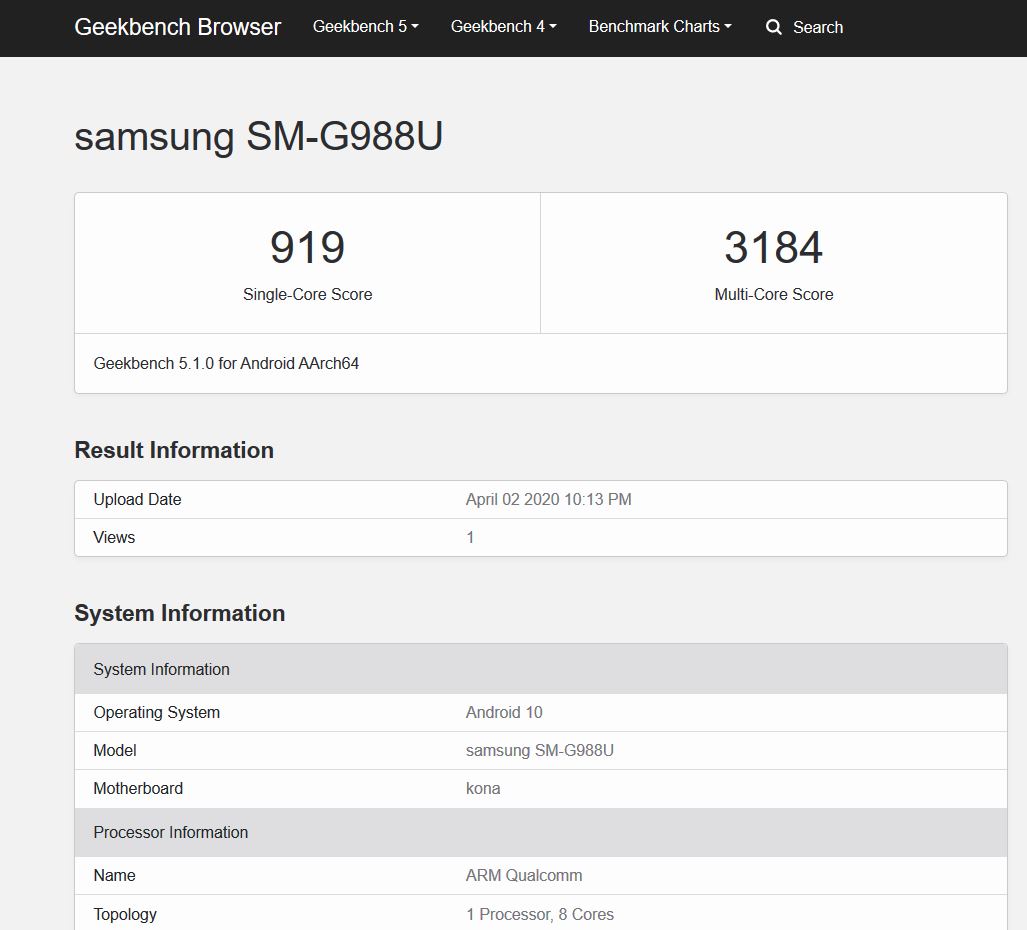Click the processor Name label
1027x930 pixels.
(x=114, y=876)
